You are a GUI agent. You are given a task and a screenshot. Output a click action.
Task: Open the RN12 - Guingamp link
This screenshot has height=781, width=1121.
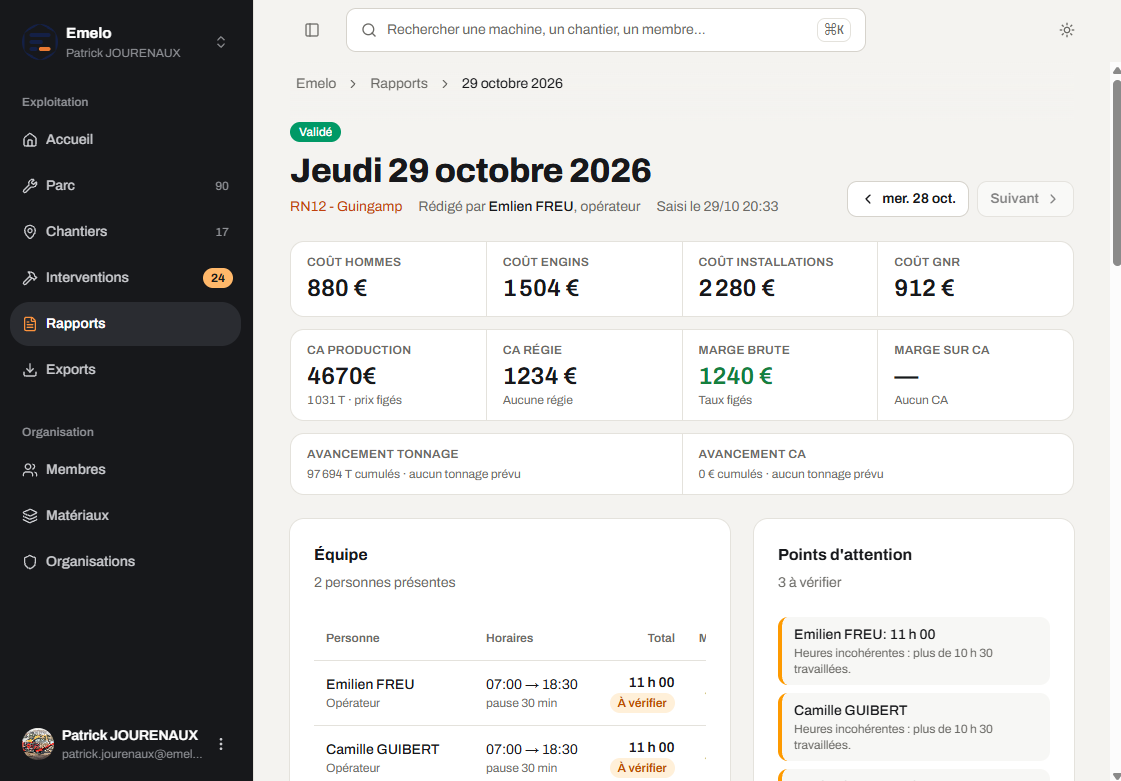tap(346, 207)
